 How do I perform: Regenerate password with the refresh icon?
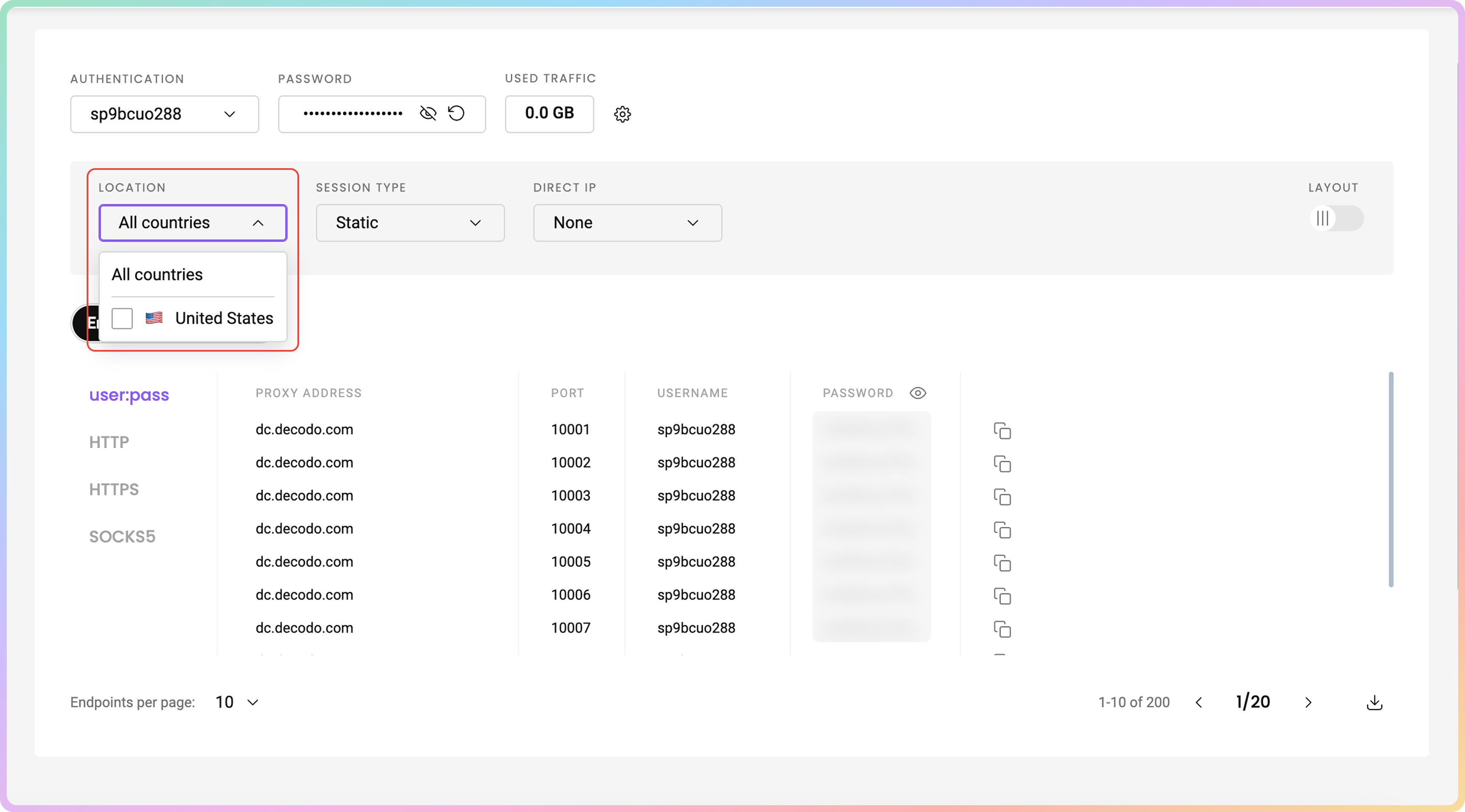coord(456,114)
